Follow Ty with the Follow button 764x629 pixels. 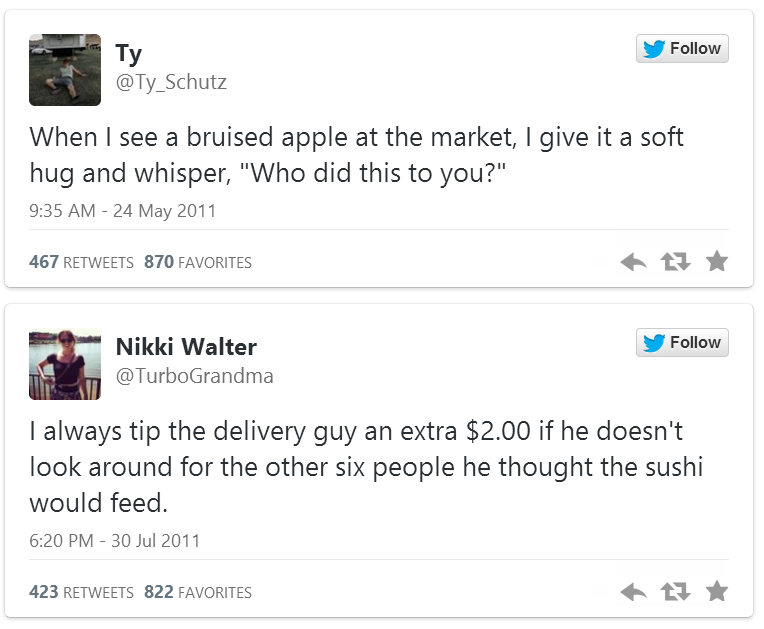pyautogui.click(x=682, y=49)
